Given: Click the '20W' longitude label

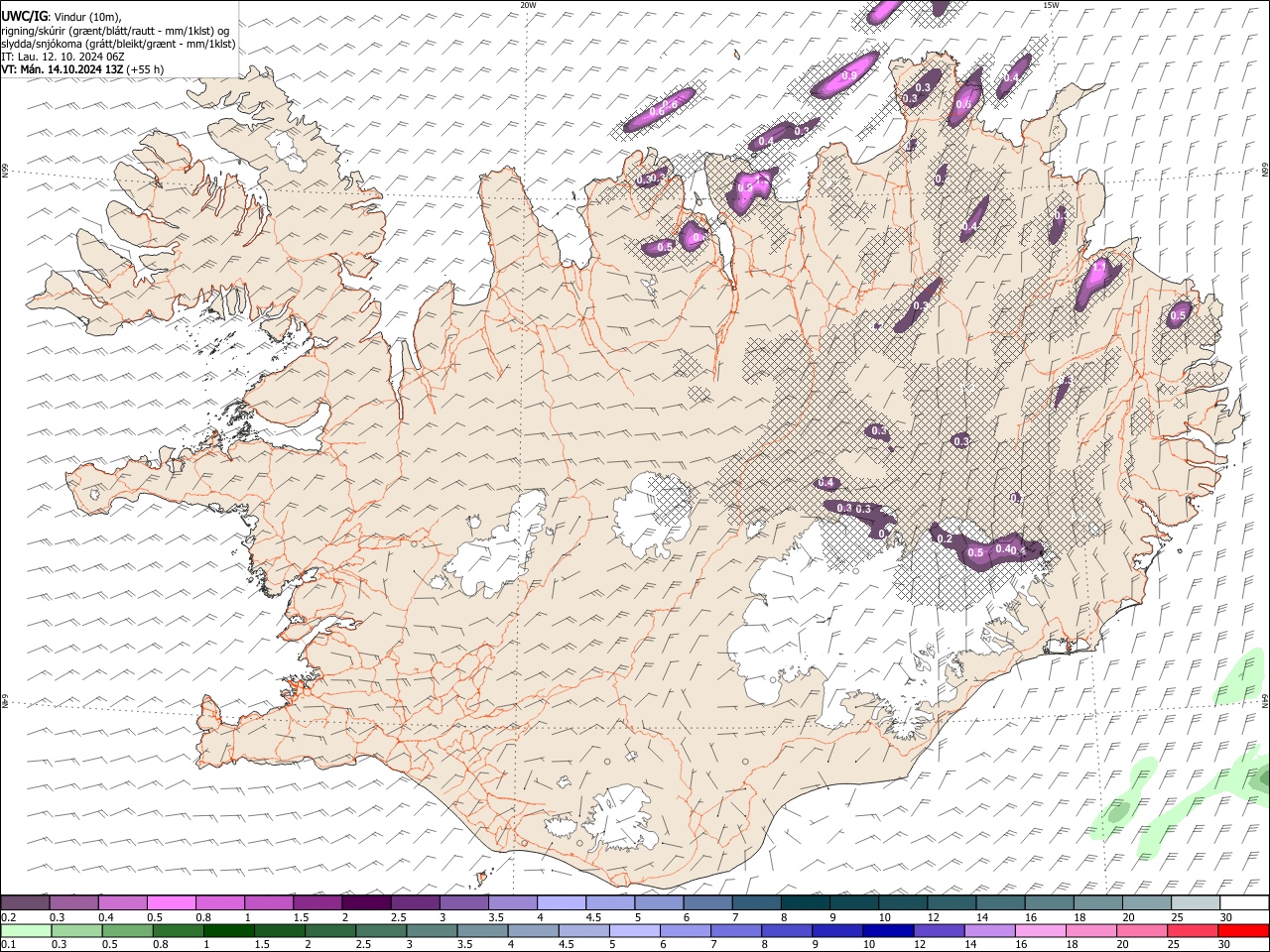Looking at the screenshot, I should [x=528, y=5].
